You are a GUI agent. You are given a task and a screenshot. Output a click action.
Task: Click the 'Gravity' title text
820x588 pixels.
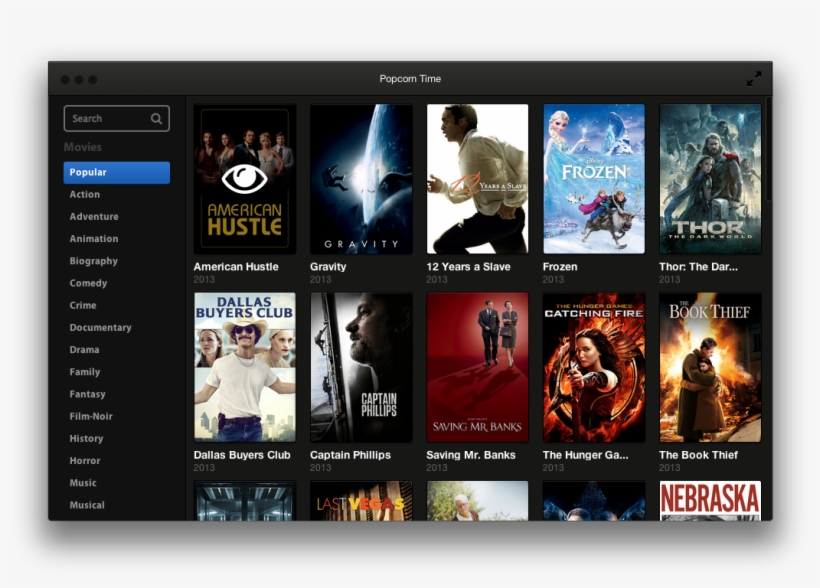(328, 267)
